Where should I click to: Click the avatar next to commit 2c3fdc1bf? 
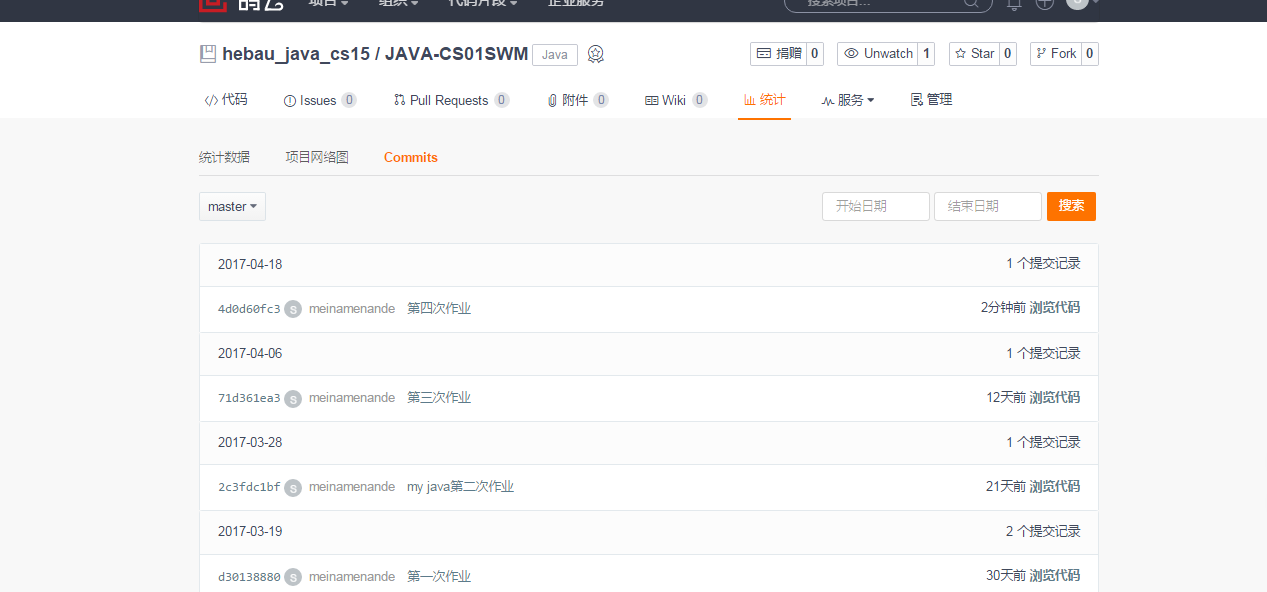point(293,487)
